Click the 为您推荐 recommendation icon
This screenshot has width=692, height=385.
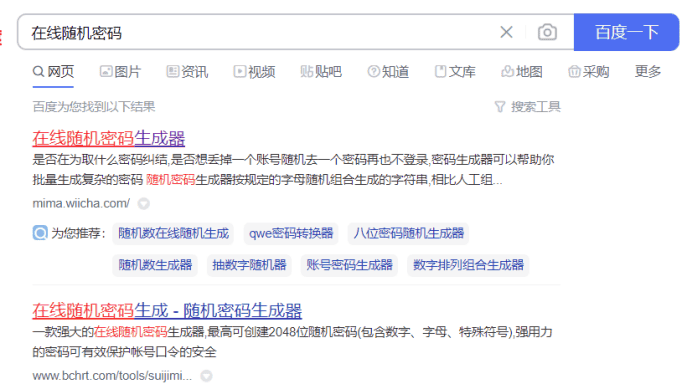(x=40, y=233)
